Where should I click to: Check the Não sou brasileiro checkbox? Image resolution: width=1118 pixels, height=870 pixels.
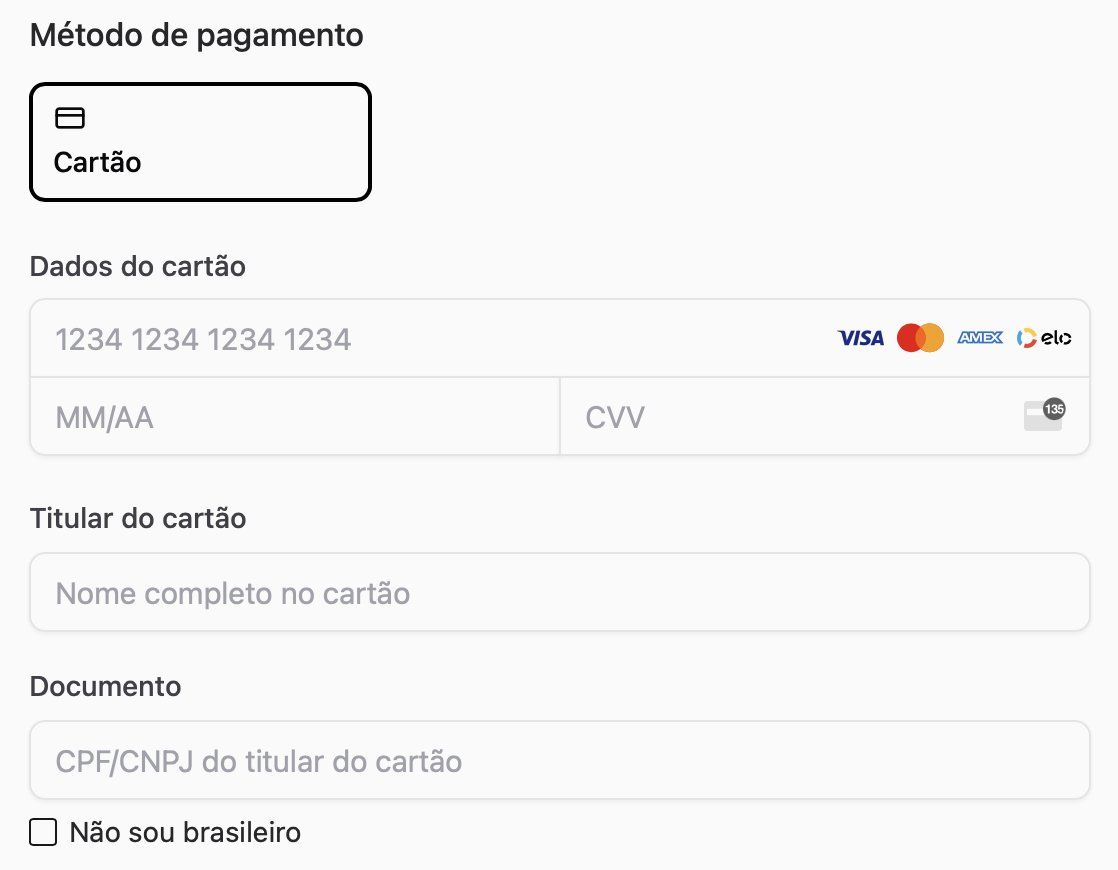pyautogui.click(x=43, y=832)
